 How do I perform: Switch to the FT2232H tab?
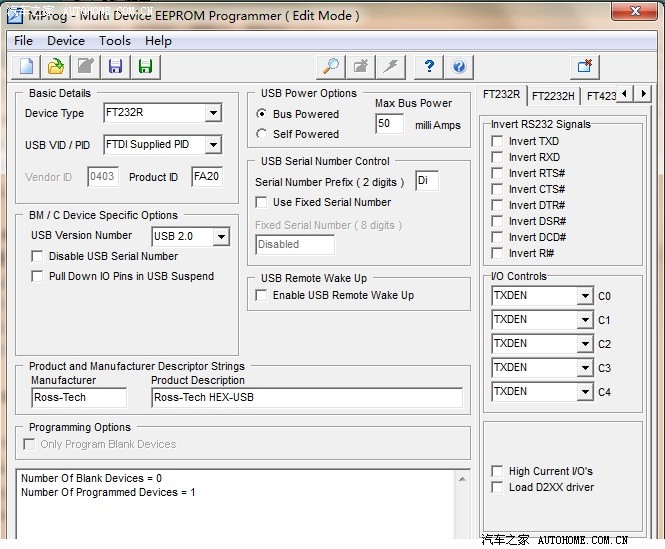552,96
